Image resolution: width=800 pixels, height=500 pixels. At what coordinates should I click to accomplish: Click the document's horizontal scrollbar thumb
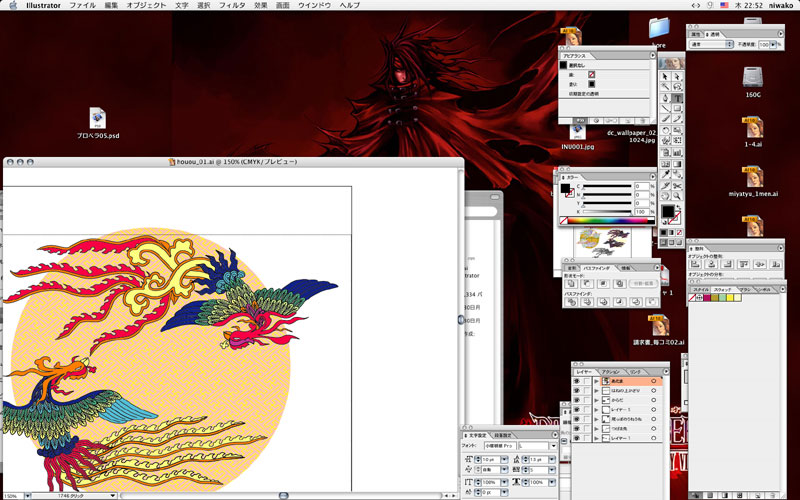tap(284, 496)
